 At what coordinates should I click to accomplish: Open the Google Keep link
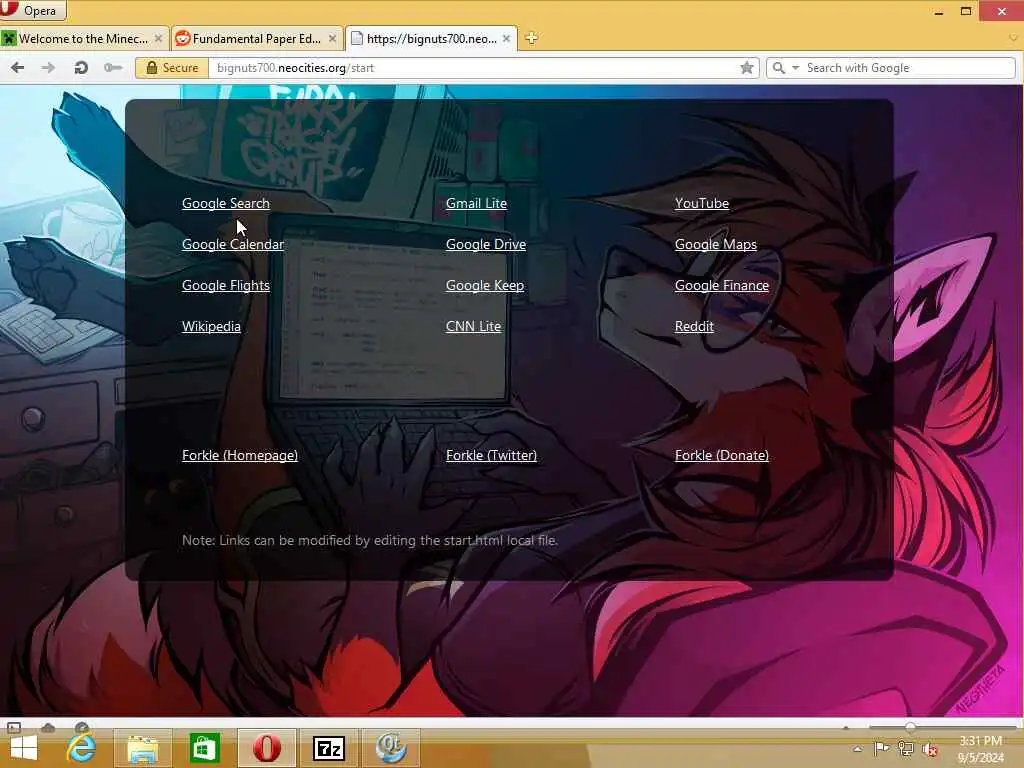(485, 285)
